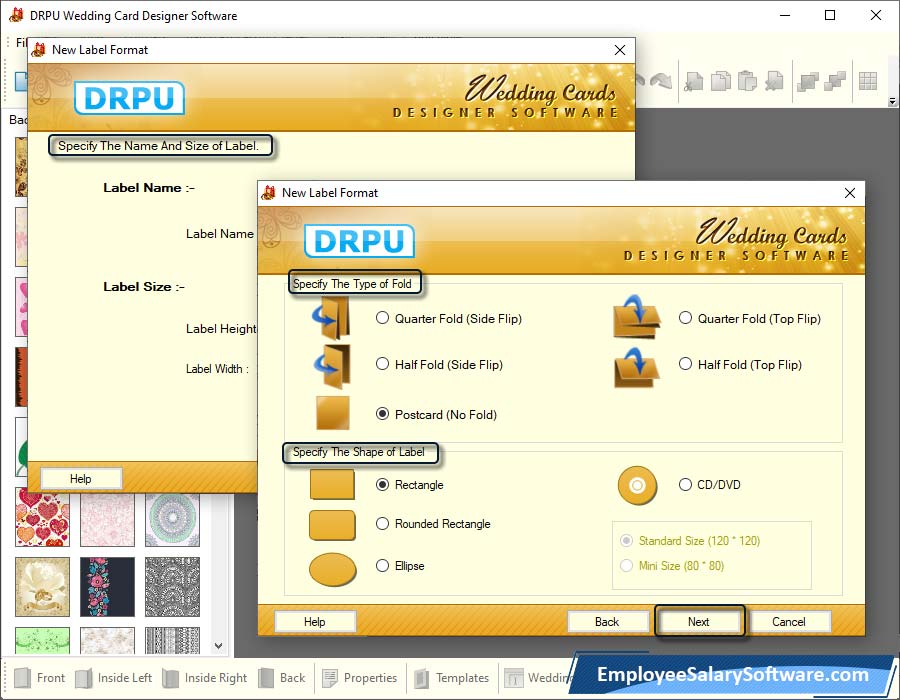Screen dimensions: 900x700
Task: Click the Paste clipboard toolbar icon
Action: [747, 81]
